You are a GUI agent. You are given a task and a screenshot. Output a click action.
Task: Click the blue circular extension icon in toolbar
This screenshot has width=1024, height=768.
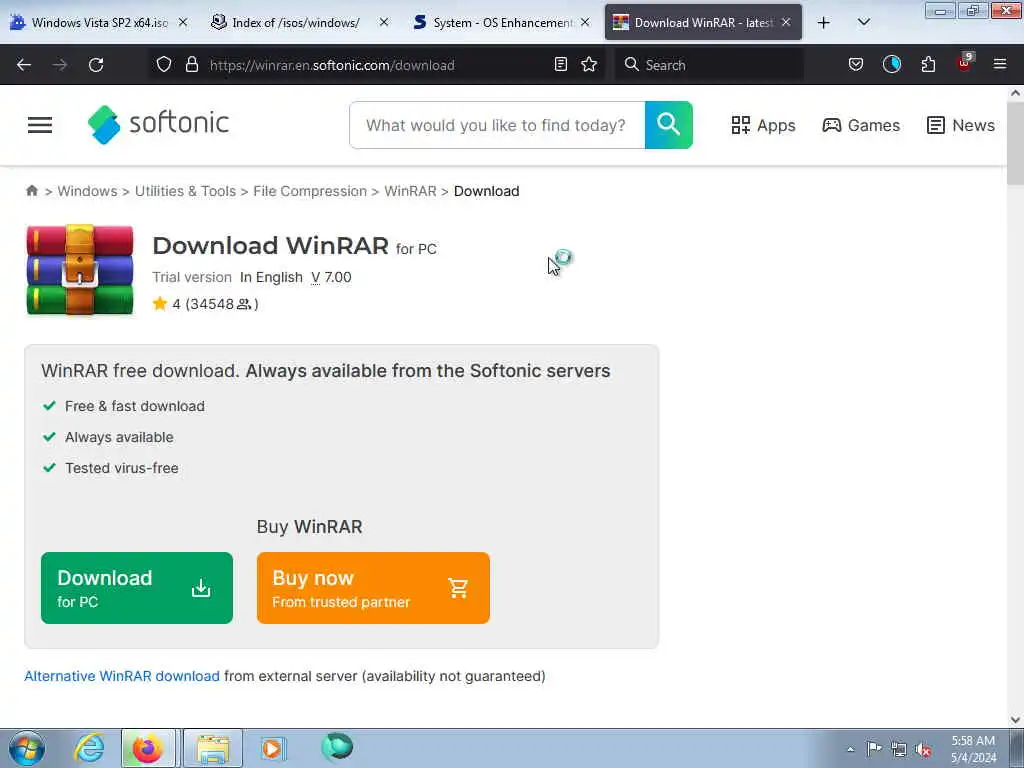pos(891,65)
